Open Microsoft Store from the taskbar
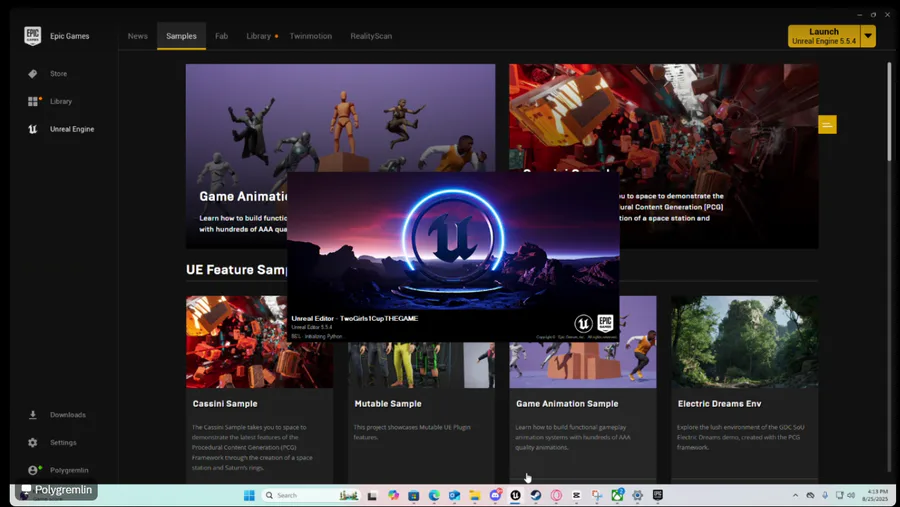 click(x=413, y=495)
